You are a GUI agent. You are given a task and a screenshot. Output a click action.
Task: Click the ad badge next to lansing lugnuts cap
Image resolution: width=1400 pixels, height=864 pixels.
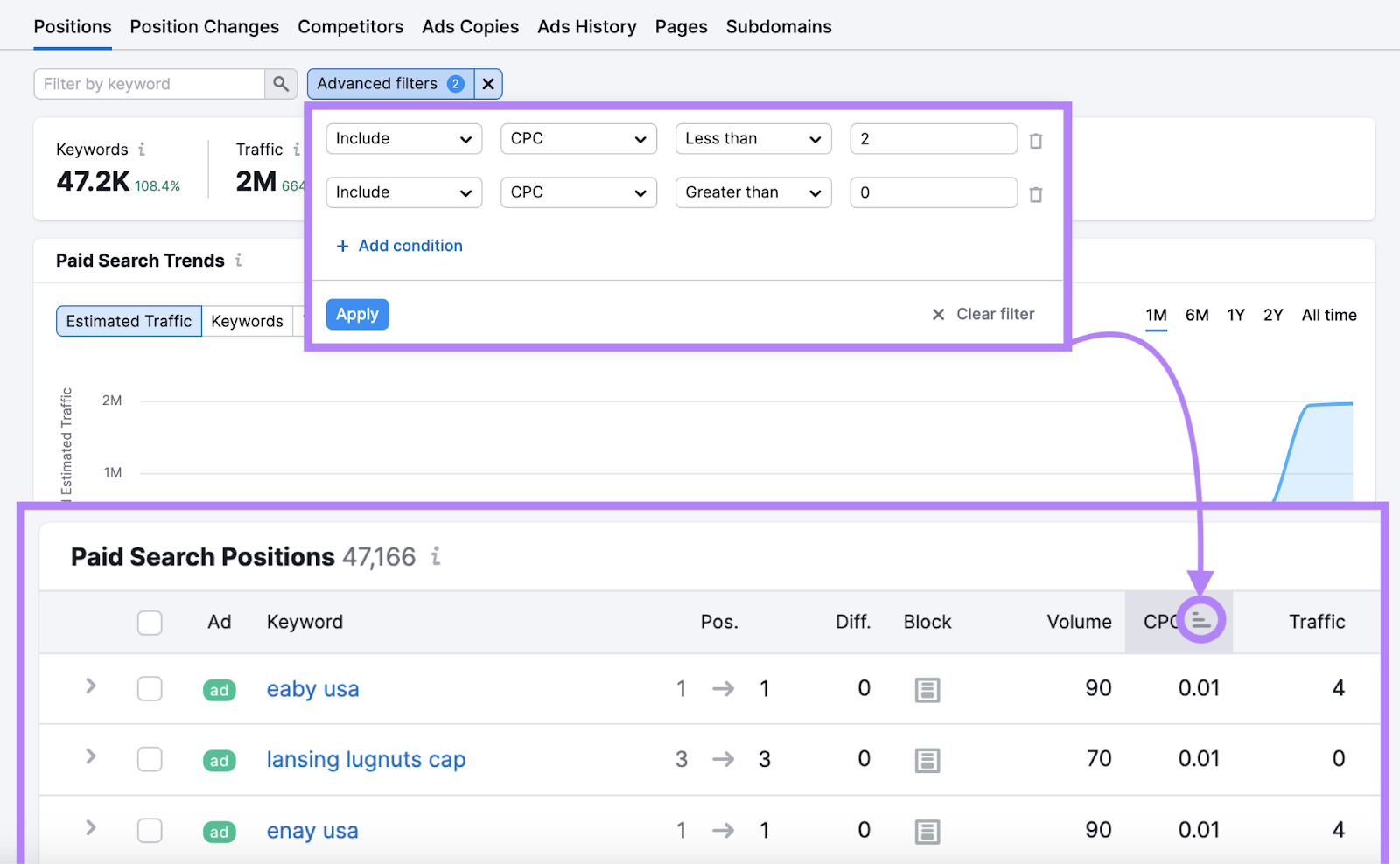click(219, 760)
